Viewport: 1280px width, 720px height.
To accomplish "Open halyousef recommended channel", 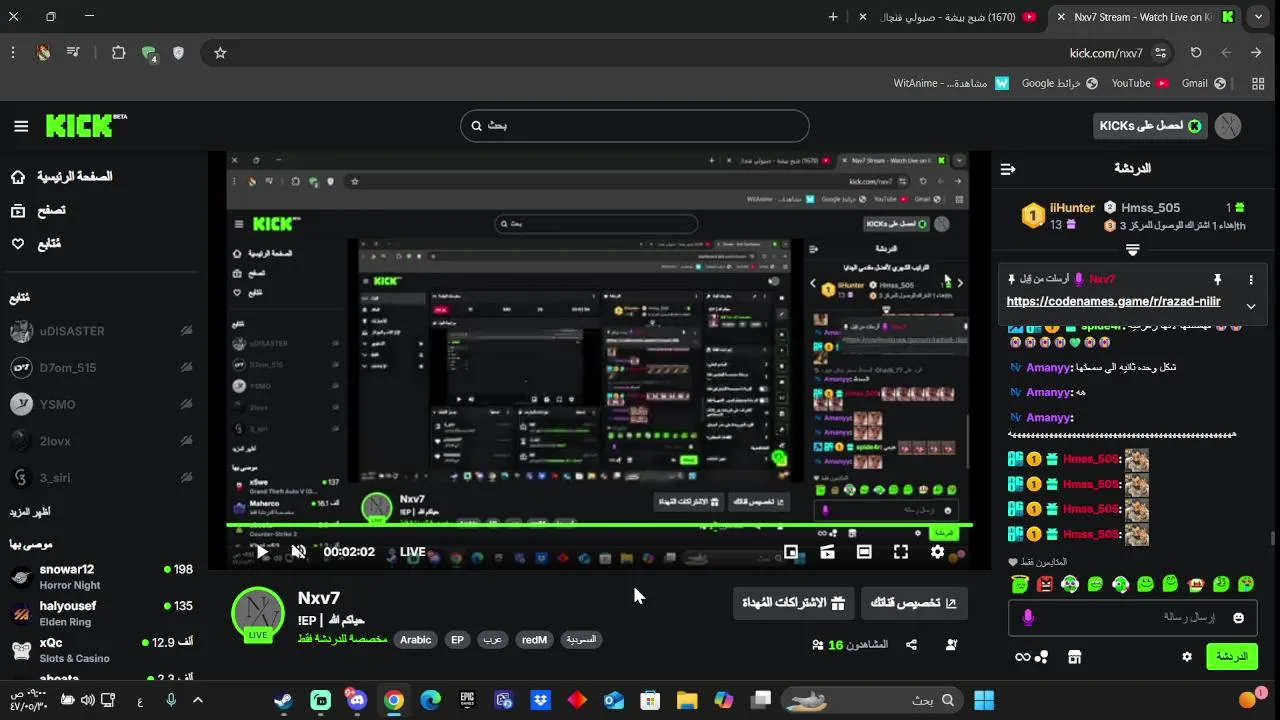I will click(x=100, y=613).
